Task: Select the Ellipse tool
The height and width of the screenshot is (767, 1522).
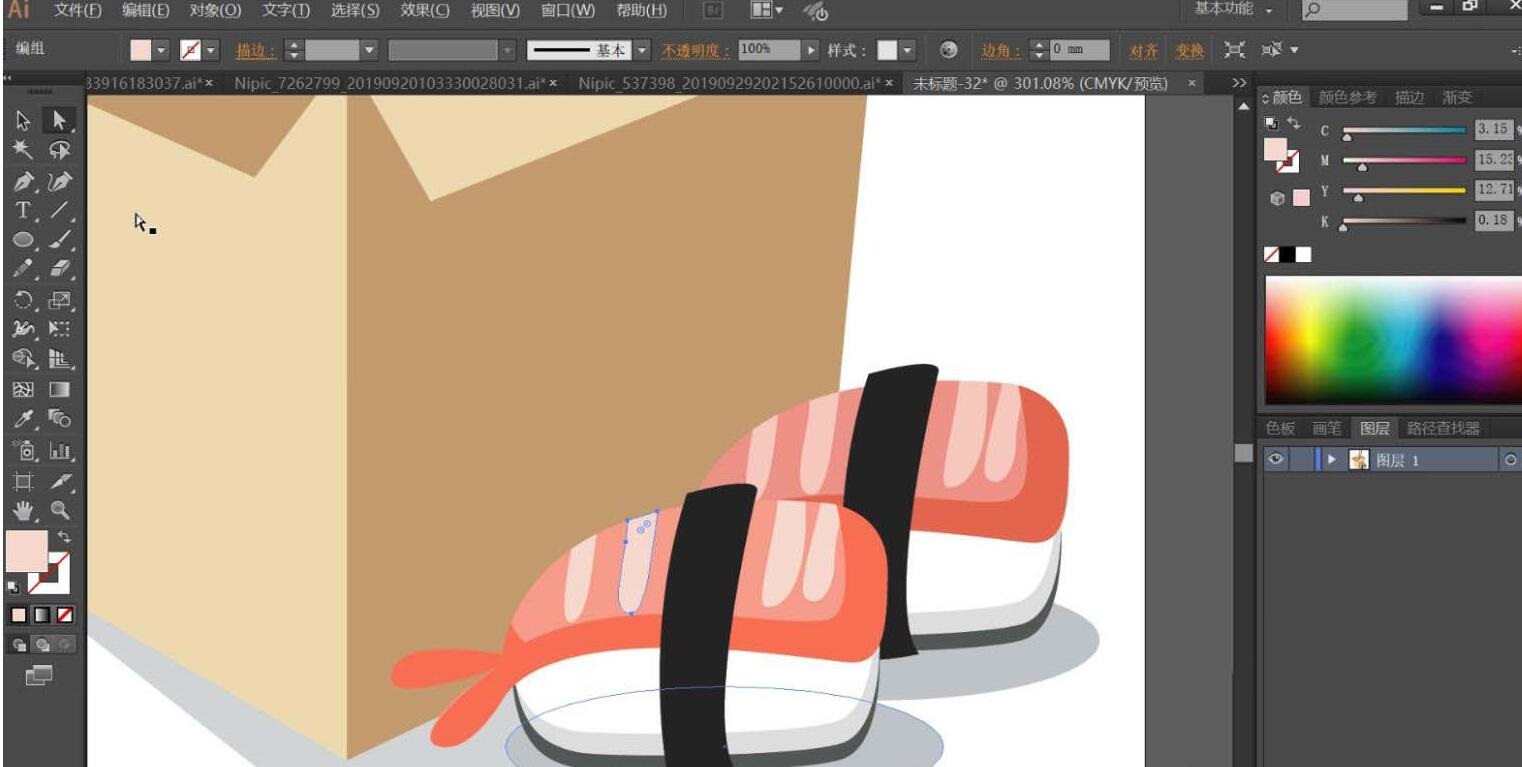Action: click(24, 241)
